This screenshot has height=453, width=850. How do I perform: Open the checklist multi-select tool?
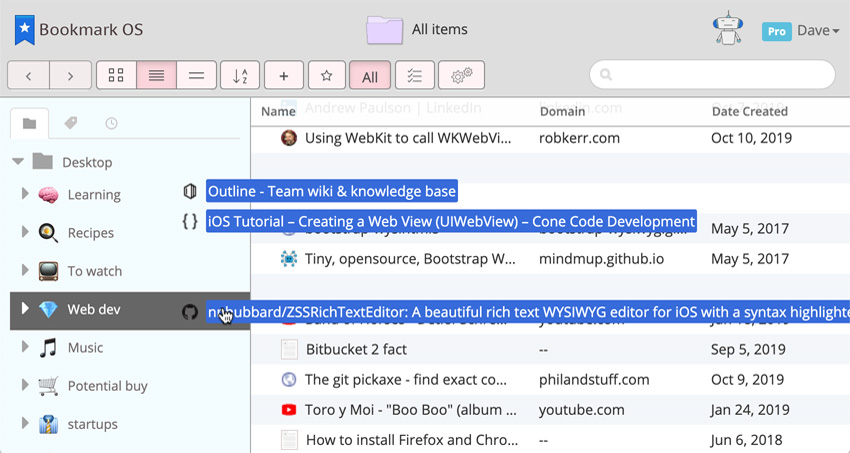415,76
